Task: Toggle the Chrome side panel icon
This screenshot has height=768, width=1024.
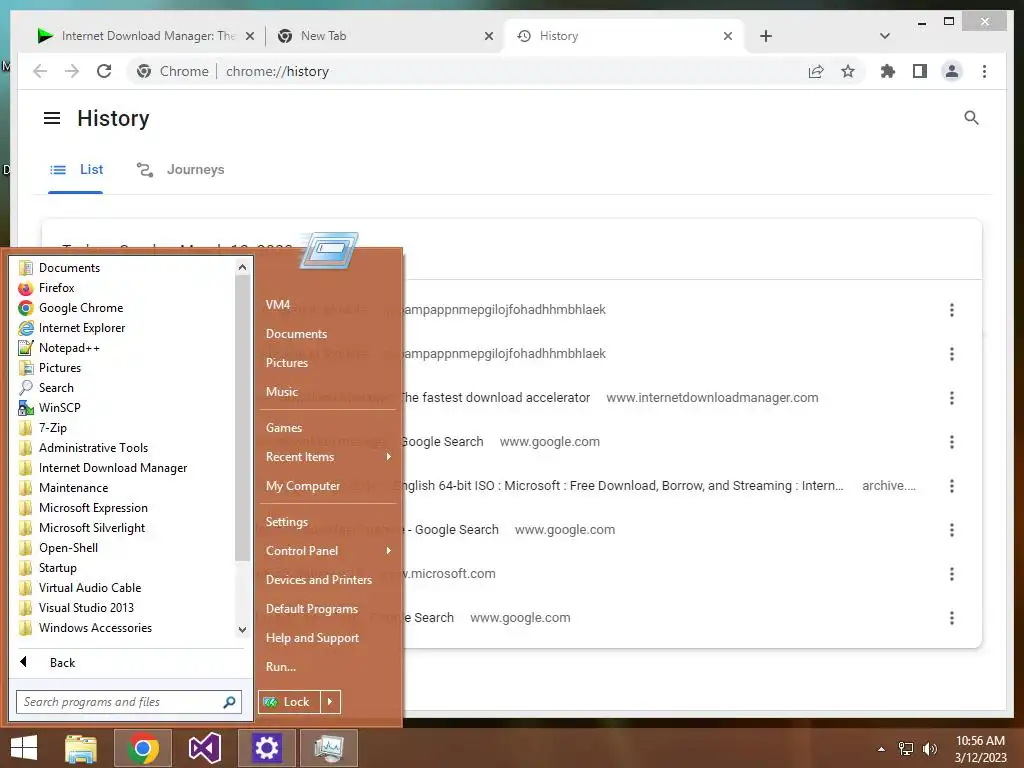Action: (920, 71)
